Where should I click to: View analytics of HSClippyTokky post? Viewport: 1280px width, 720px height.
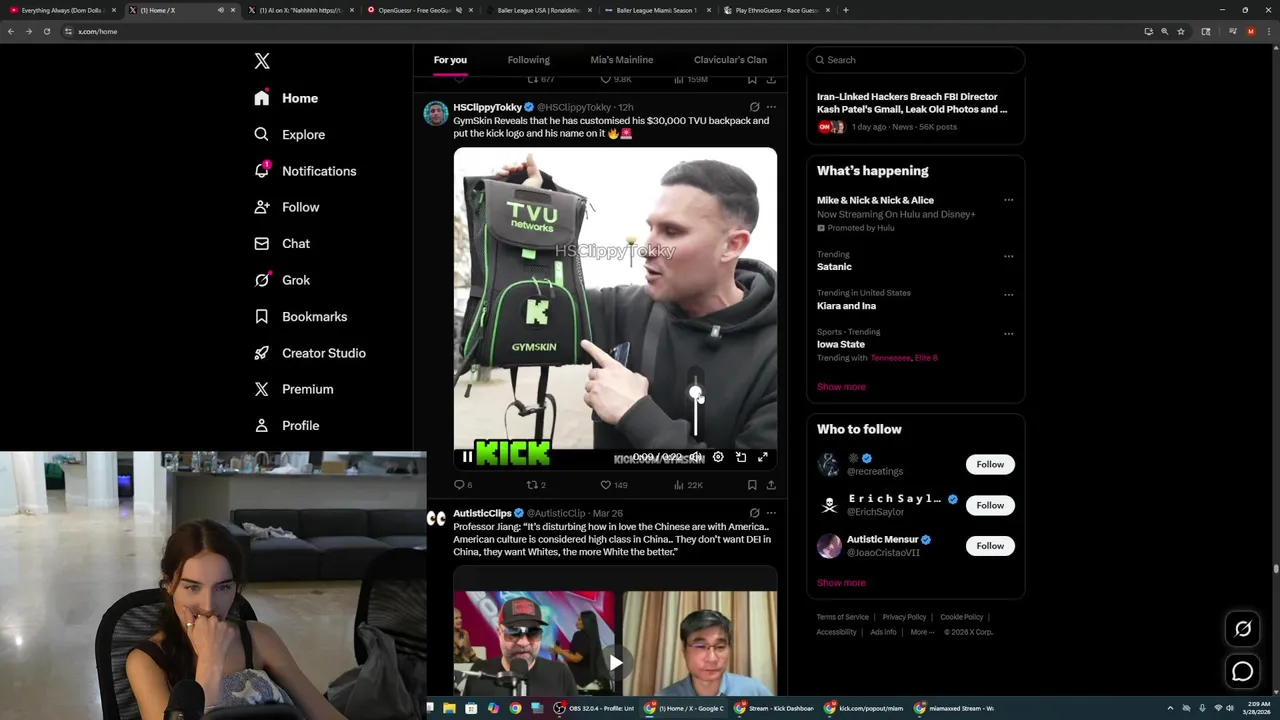point(688,485)
